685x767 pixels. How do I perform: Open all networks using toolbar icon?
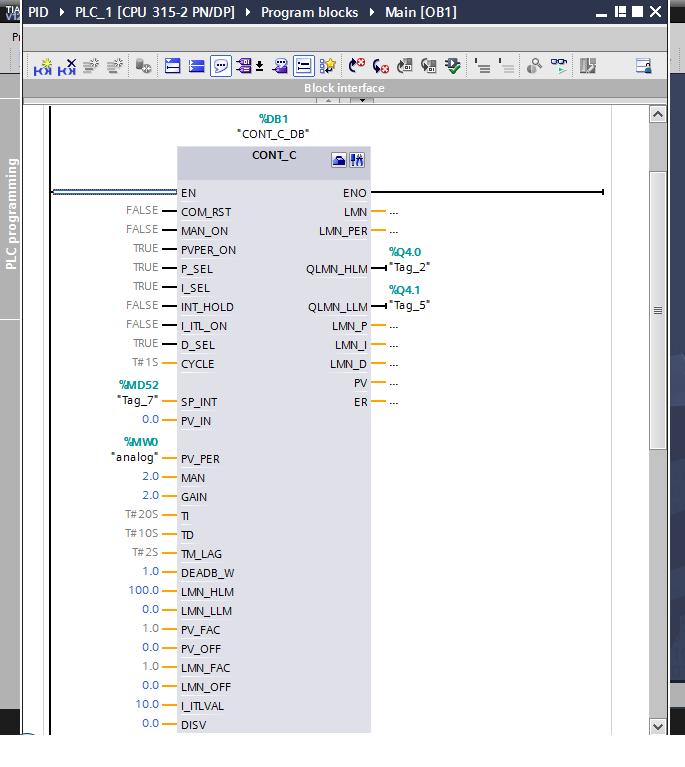click(x=172, y=66)
